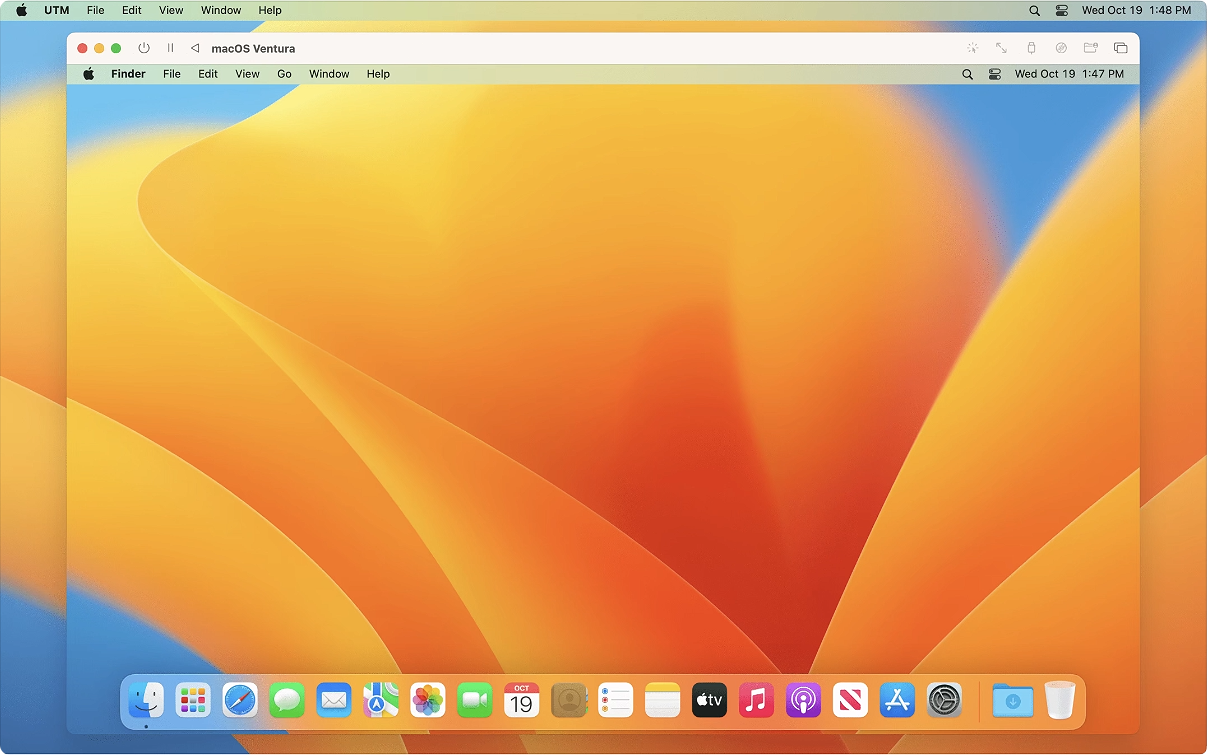Click the shared folder icon in UTM toolbar

tap(1091, 48)
